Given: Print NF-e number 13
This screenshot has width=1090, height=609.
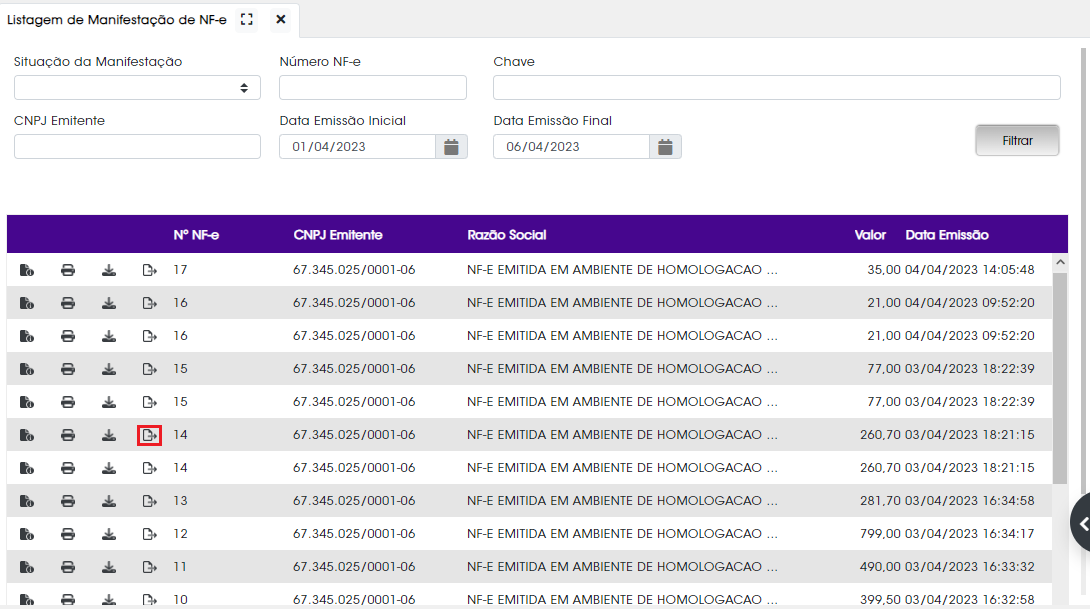Looking at the screenshot, I should click(x=67, y=501).
